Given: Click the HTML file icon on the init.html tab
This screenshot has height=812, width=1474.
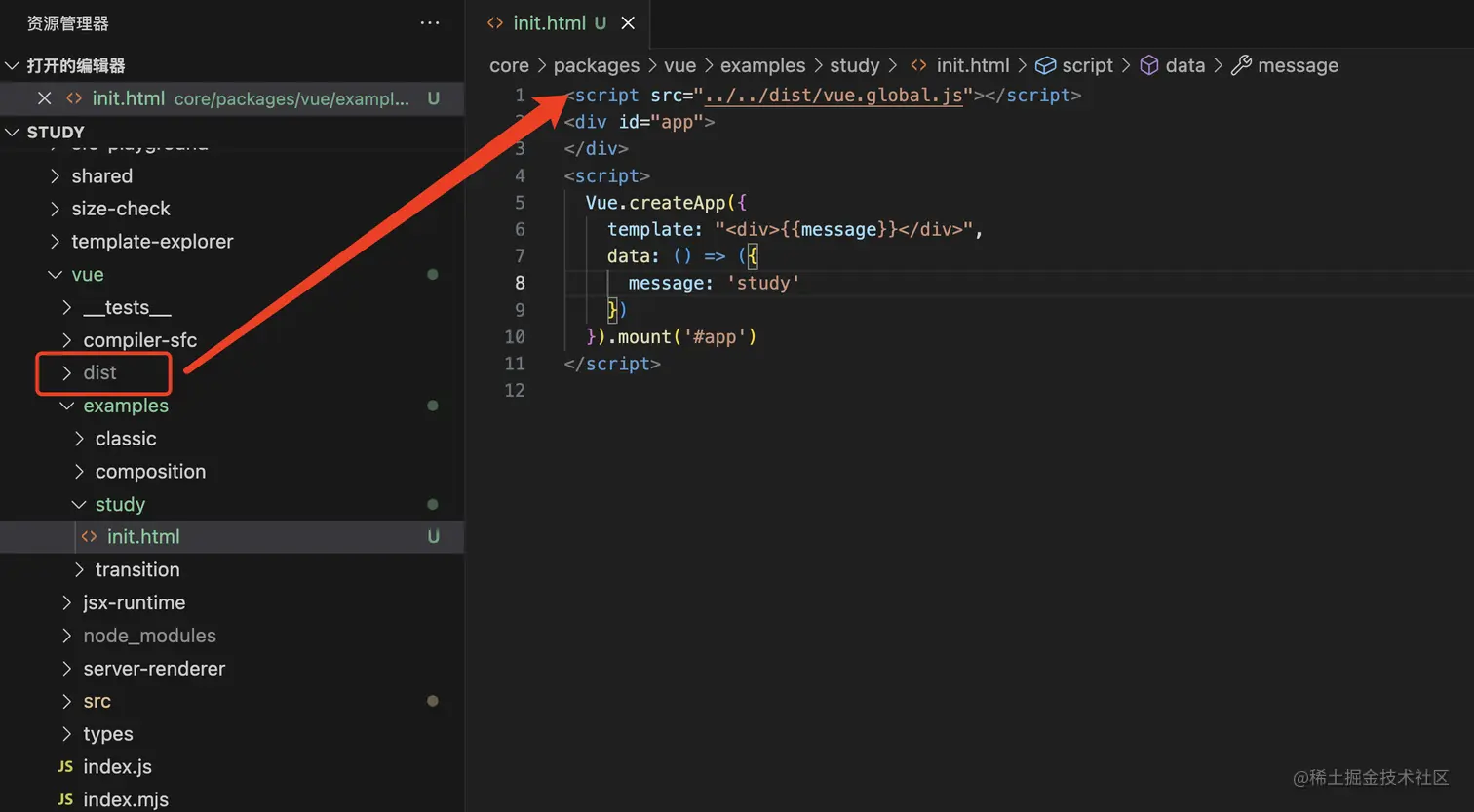Looking at the screenshot, I should (495, 23).
